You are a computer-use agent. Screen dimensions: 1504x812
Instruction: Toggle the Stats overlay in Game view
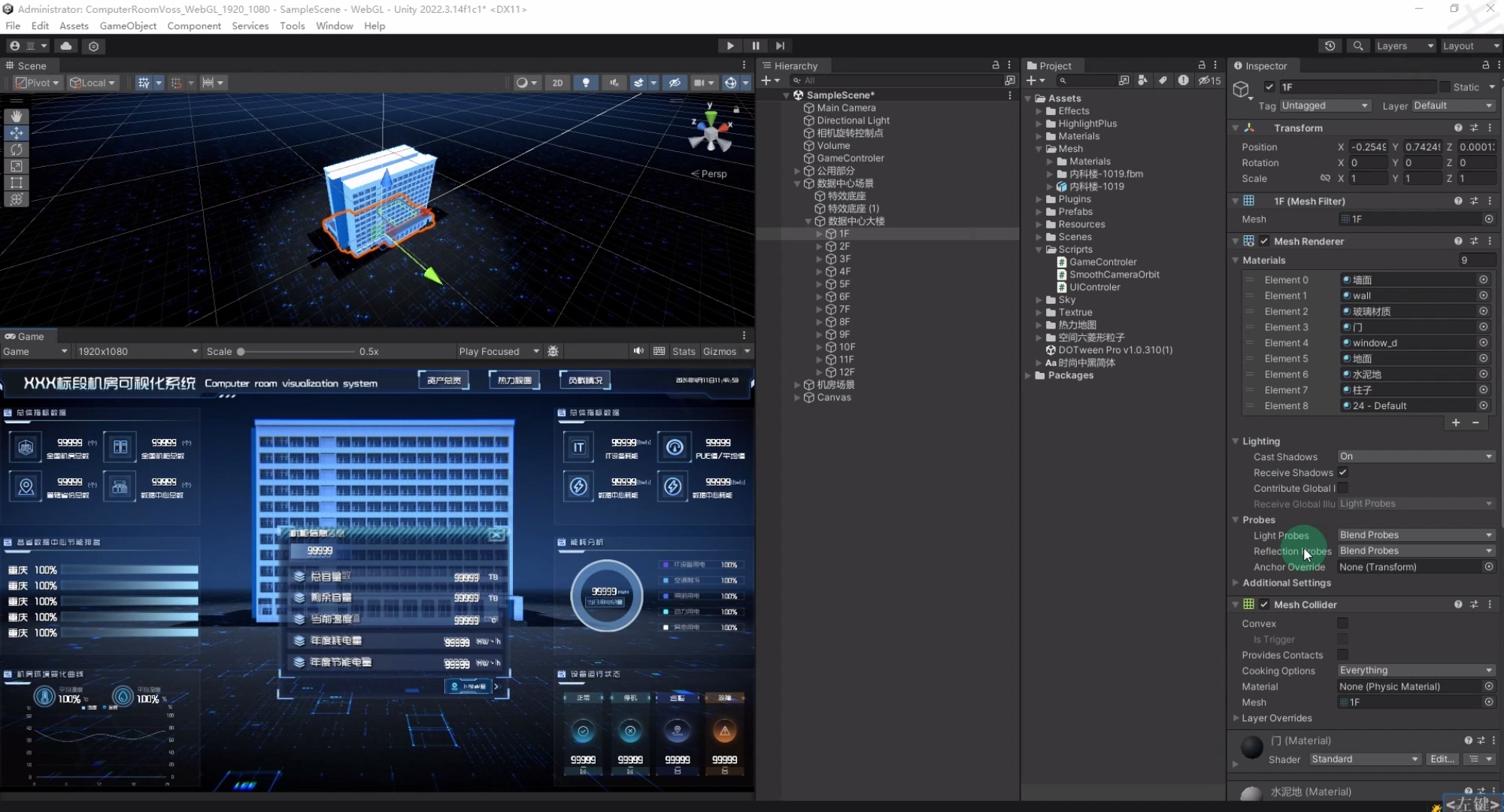(x=684, y=351)
